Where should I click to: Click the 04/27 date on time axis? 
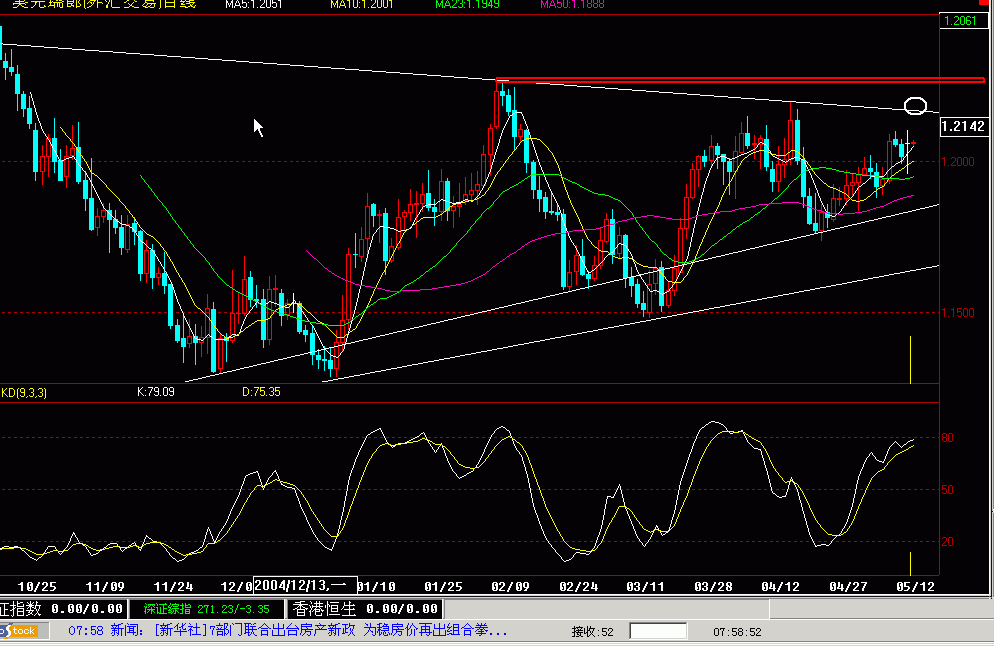click(x=848, y=586)
